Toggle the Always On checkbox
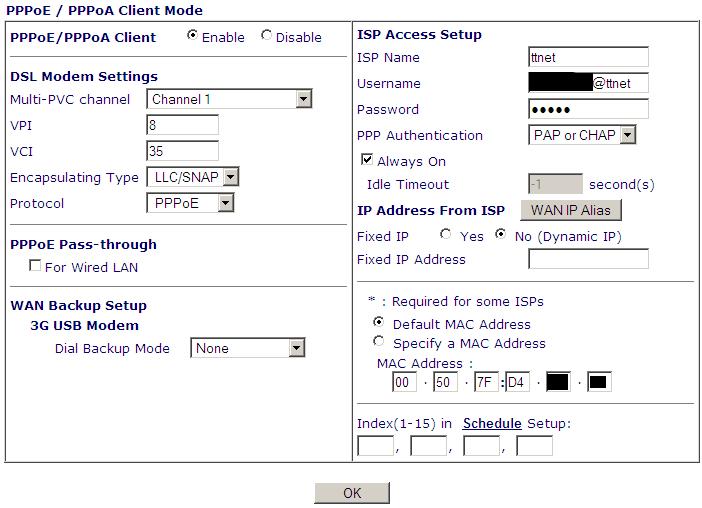702x508 pixels. 367,160
